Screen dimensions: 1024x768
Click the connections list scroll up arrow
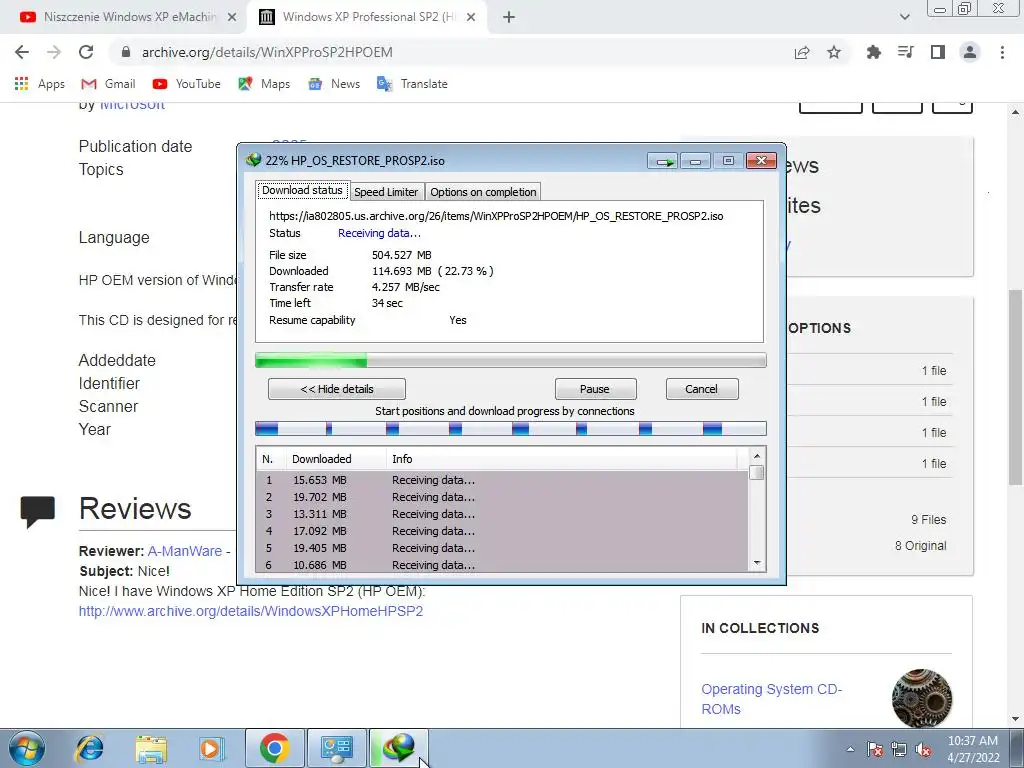click(757, 456)
